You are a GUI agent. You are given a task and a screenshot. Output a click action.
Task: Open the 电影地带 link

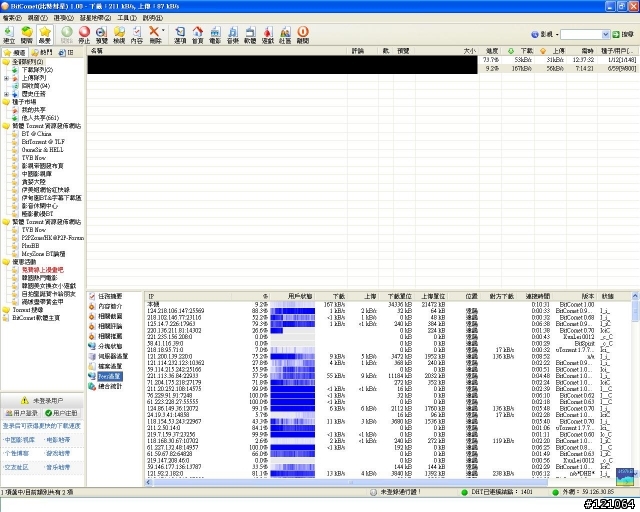[57, 440]
